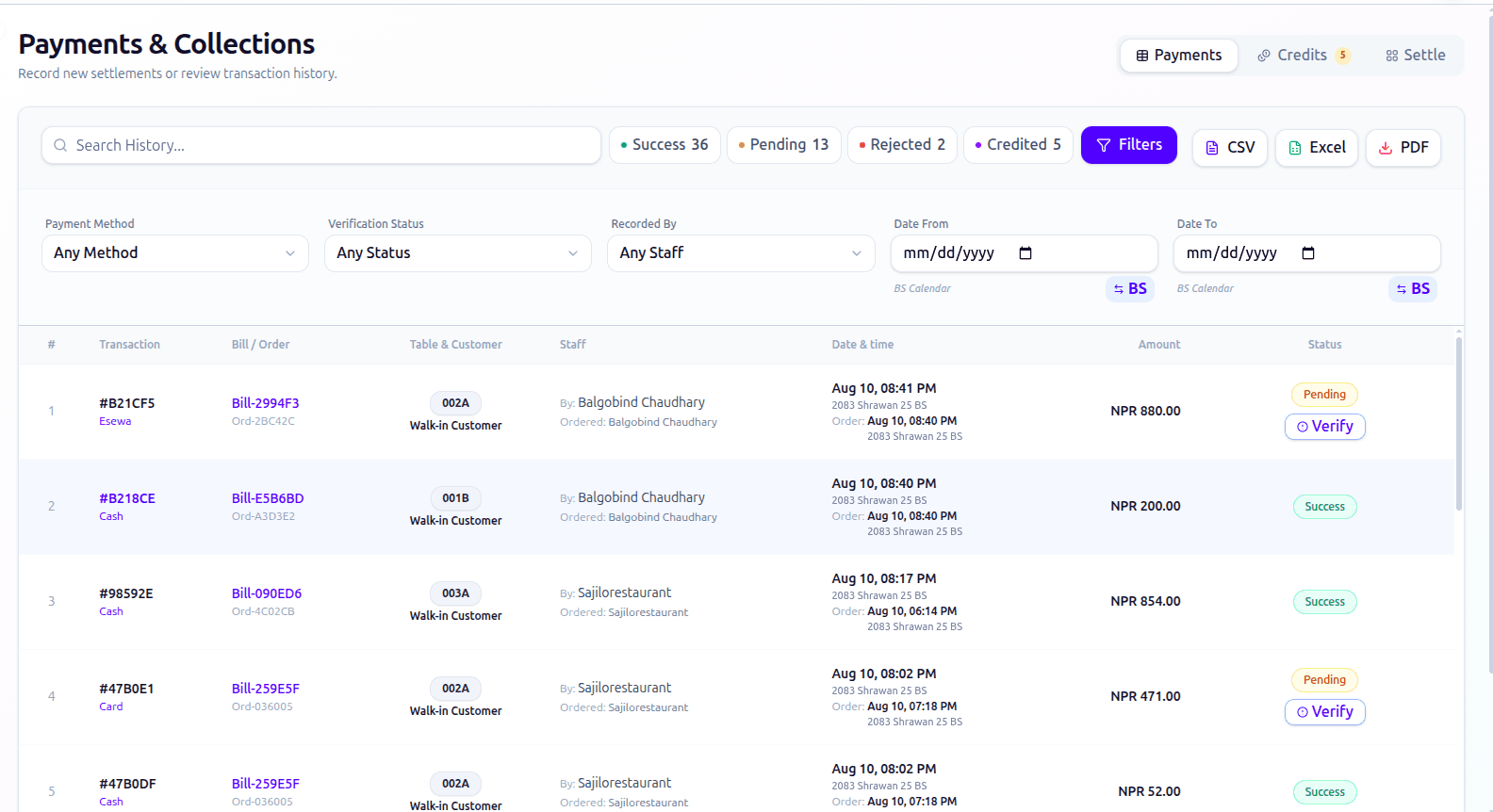The image size is (1493, 812).
Task: Switch to the Credits tab
Action: [x=1304, y=56]
